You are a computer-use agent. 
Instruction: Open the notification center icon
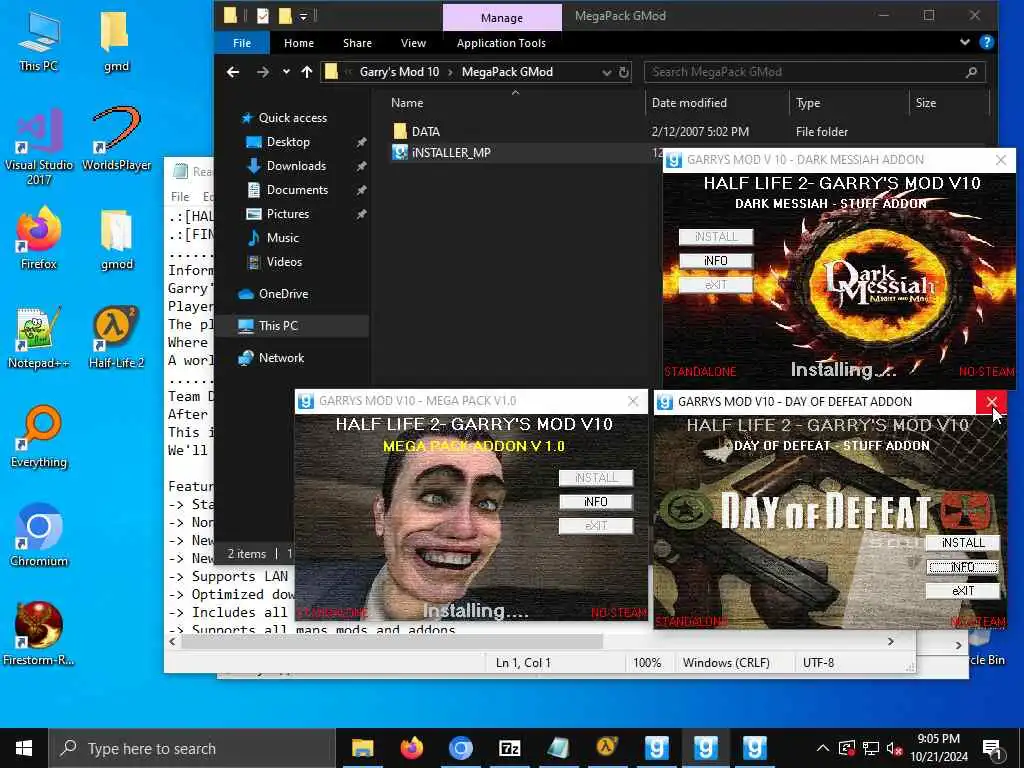click(993, 748)
